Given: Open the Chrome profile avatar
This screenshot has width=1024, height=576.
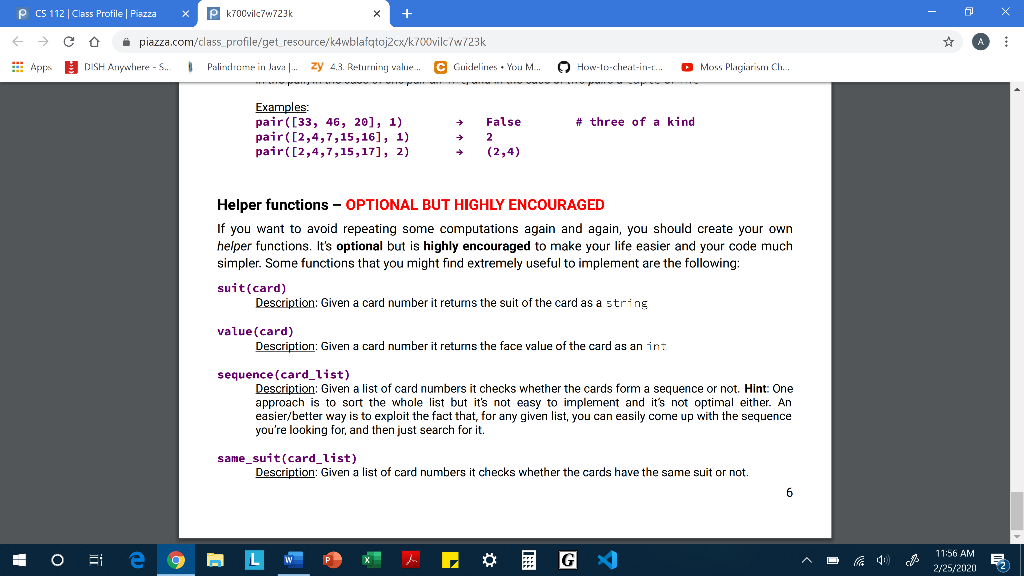Looking at the screenshot, I should click(980, 42).
